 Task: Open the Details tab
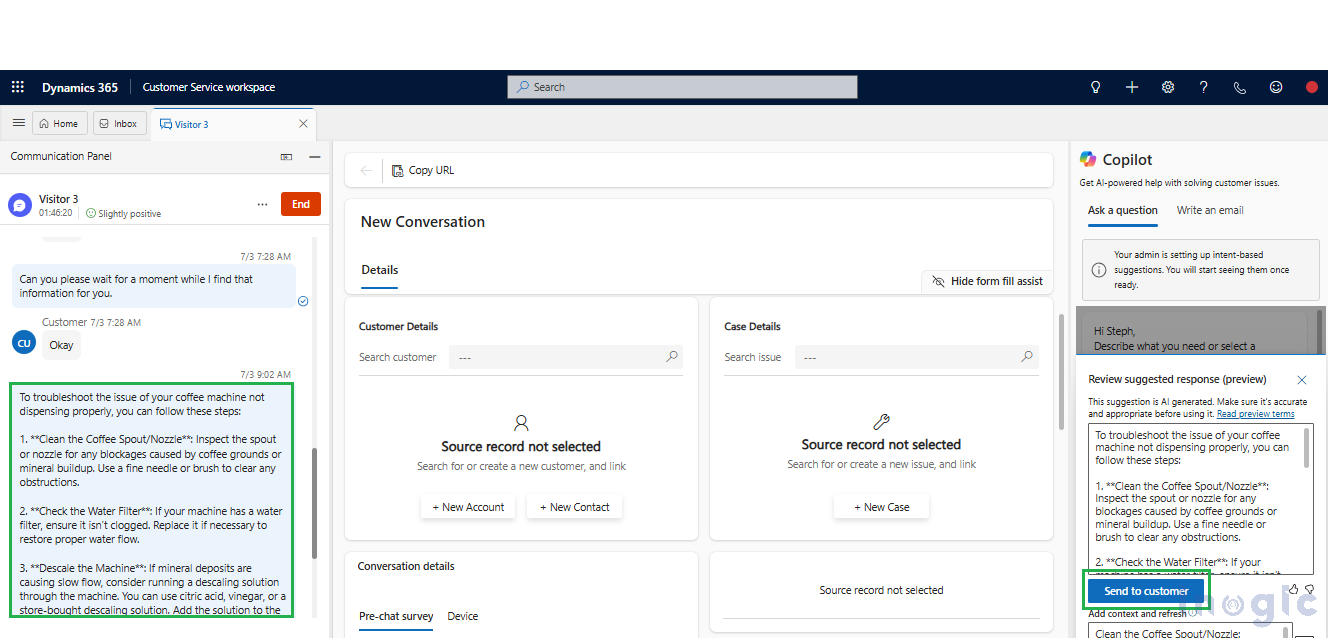click(380, 270)
